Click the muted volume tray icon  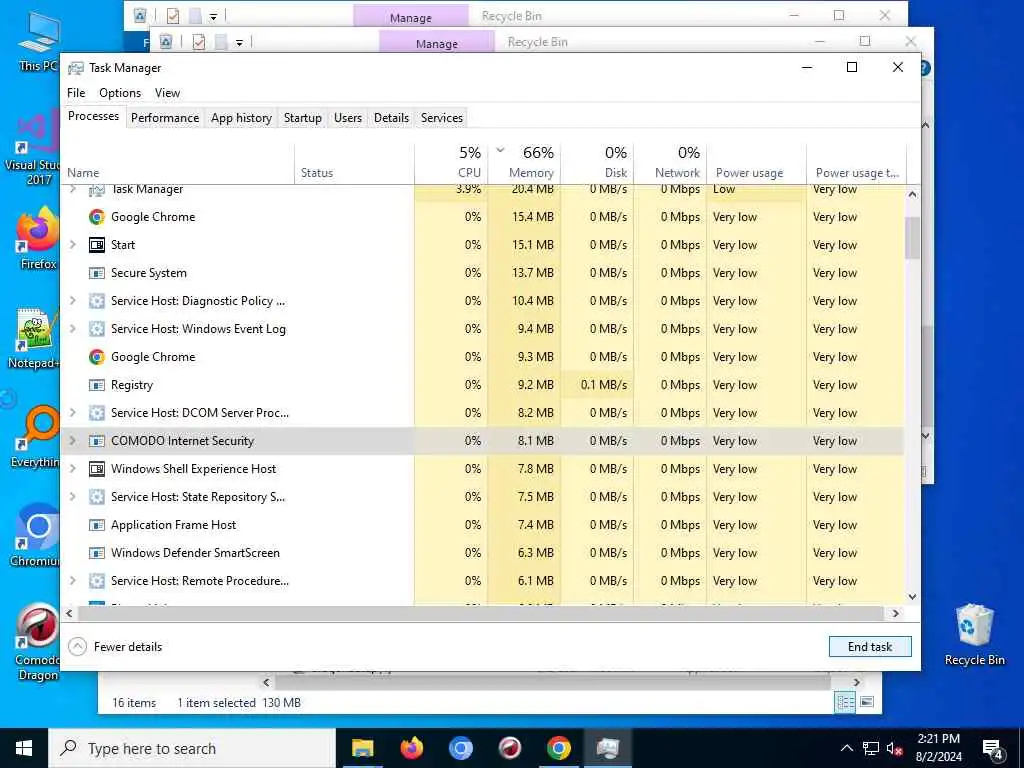coord(894,748)
